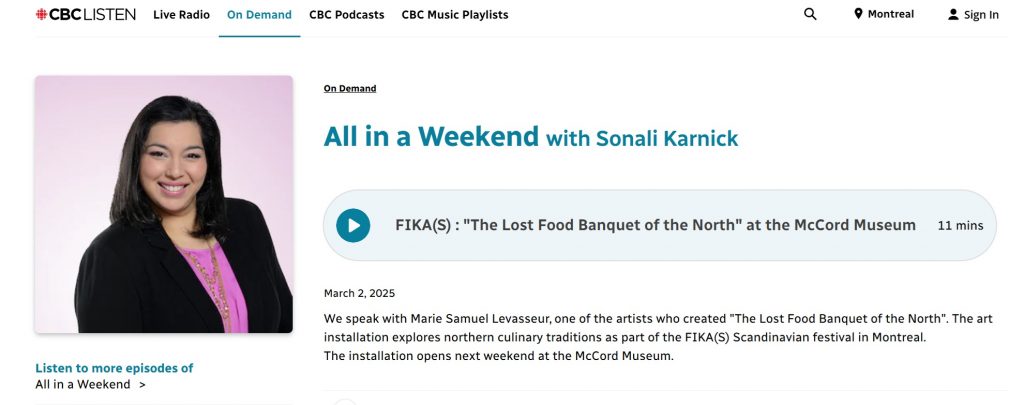Screen dimensions: 1024x405
Task: Click "with Sonali Karnick" in the heading
Action: (642, 139)
